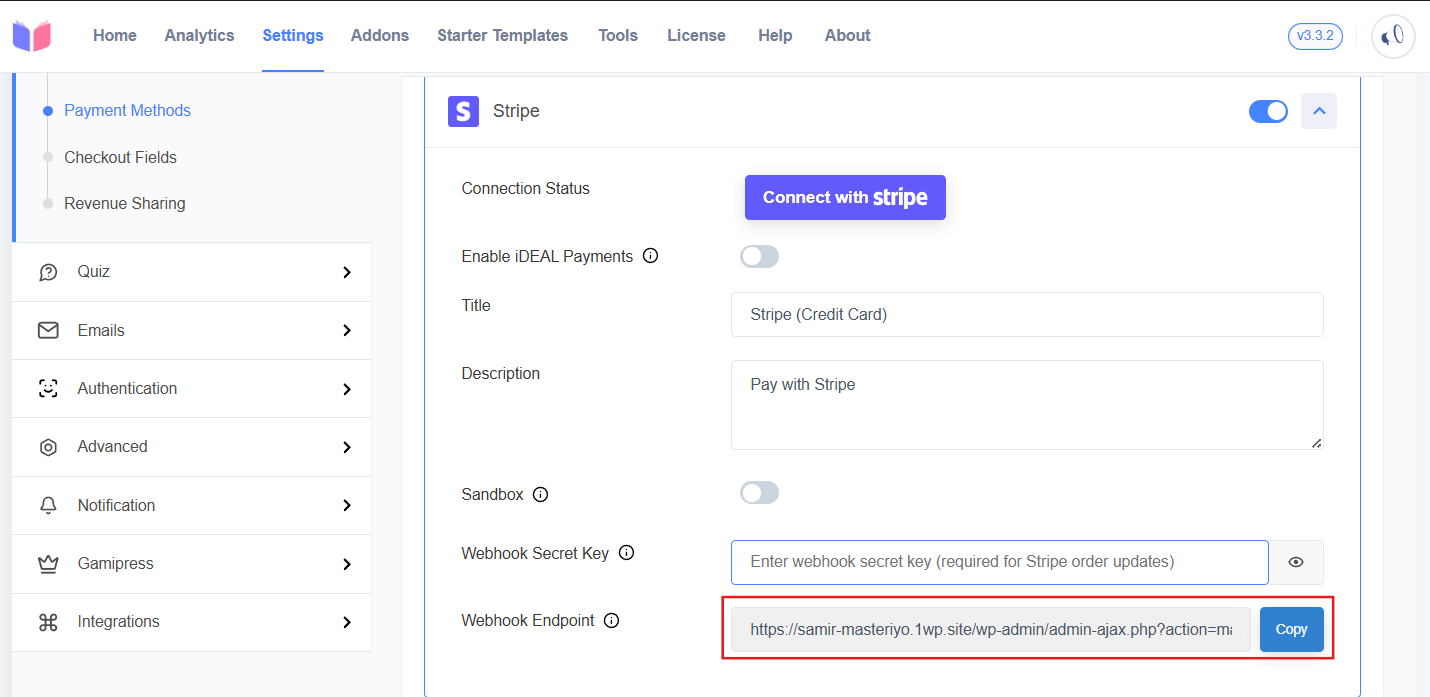
Task: Open the Analytics tab
Action: click(199, 35)
